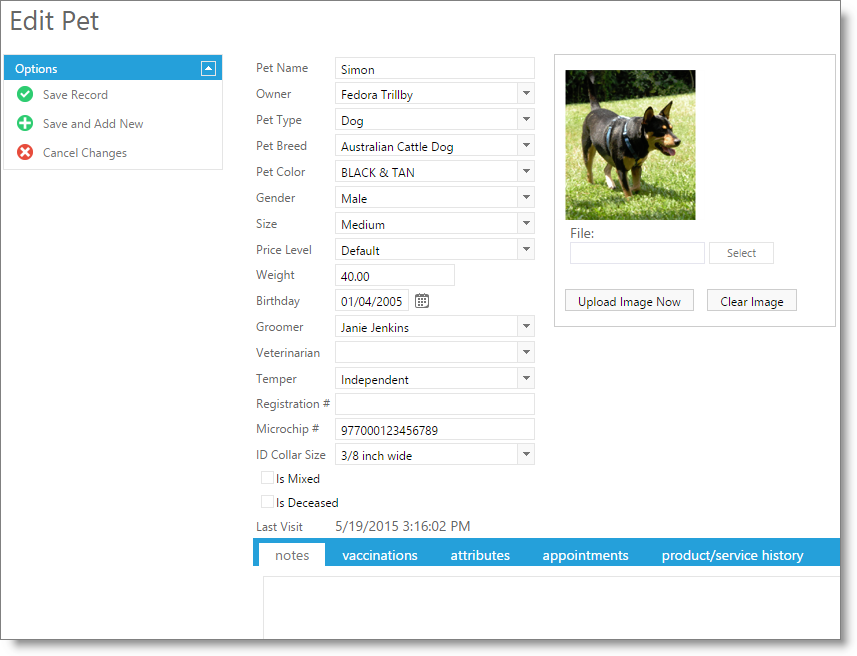Click the dog photo thumbnail
Viewport: 857px width, 656px height.
click(x=630, y=145)
